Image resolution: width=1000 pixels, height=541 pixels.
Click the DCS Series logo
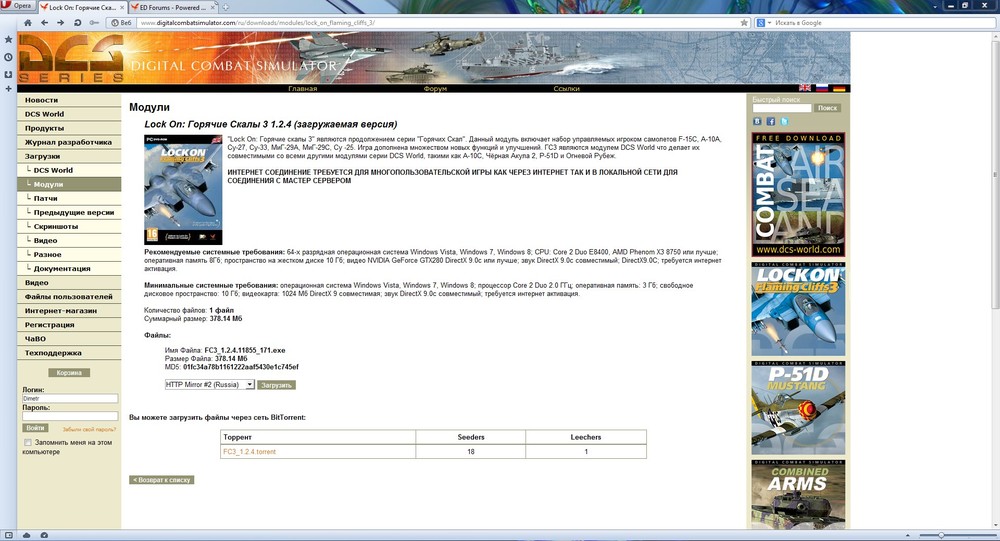tap(71, 58)
